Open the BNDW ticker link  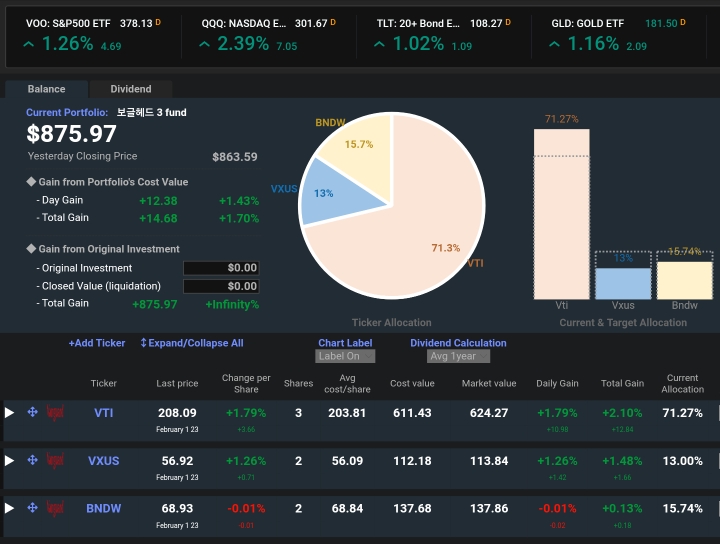click(x=104, y=508)
